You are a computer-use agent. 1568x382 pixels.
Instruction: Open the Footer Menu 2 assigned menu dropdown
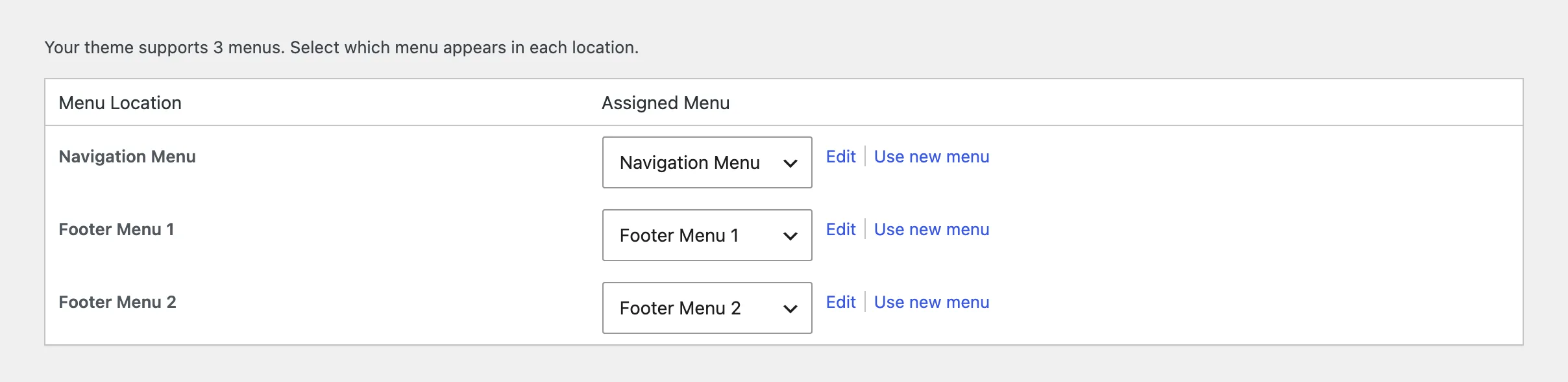707,308
